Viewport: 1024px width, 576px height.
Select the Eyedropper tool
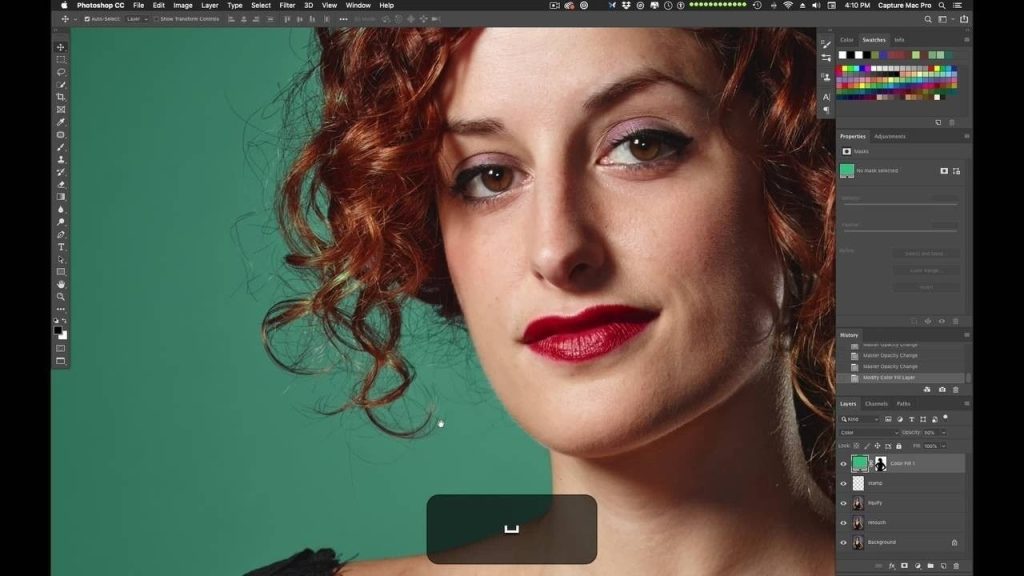click(x=61, y=122)
